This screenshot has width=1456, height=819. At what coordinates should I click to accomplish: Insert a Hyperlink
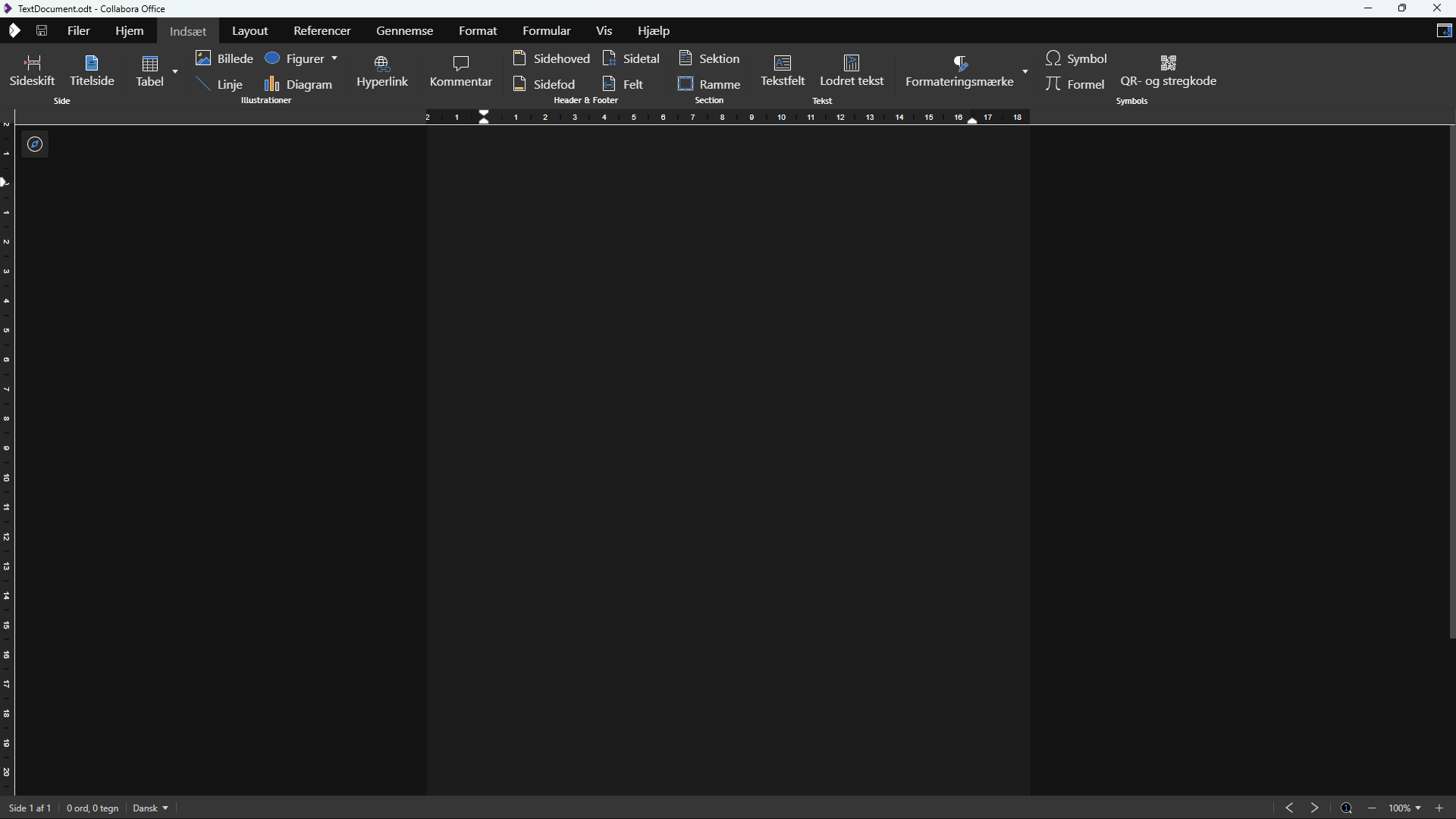pyautogui.click(x=383, y=71)
